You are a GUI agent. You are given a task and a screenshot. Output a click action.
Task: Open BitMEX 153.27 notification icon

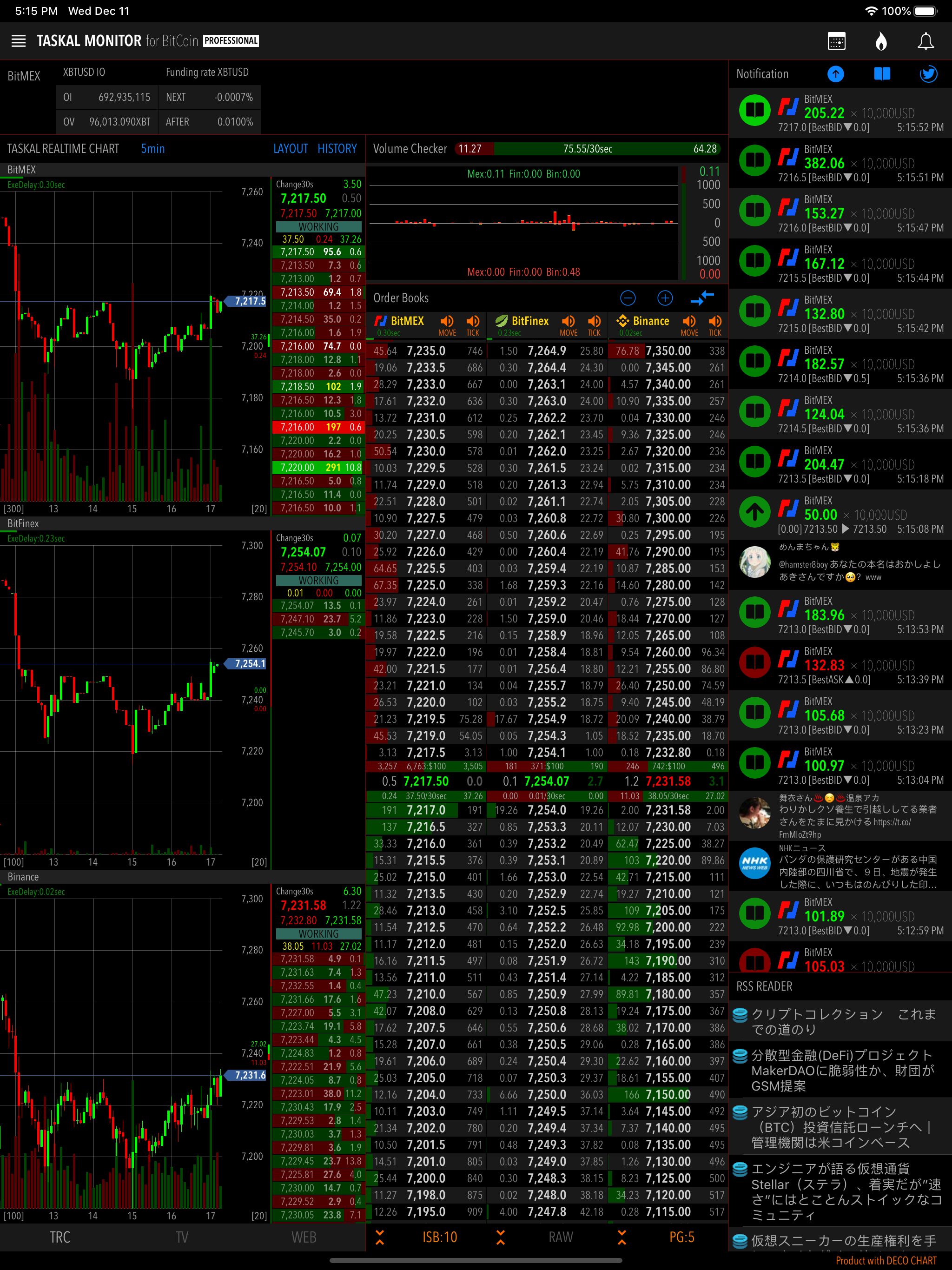coord(754,211)
